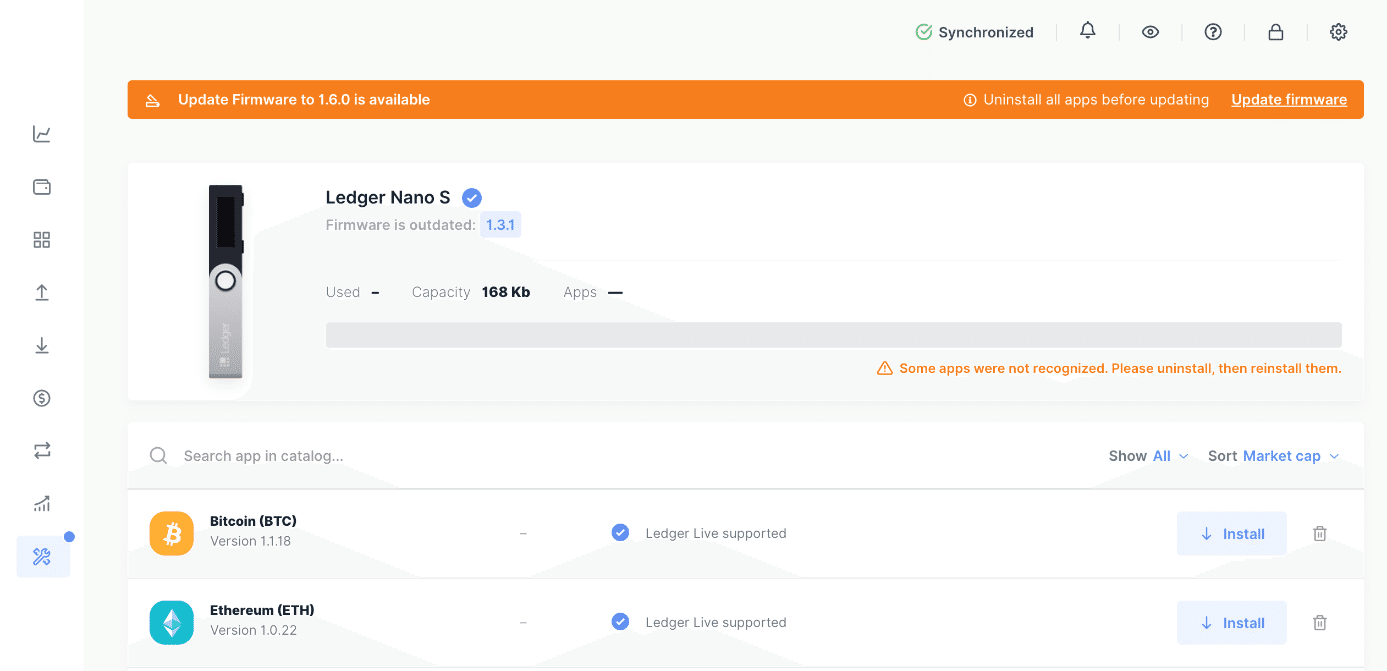Select the Manager tools sidebar item
The height and width of the screenshot is (671, 1387).
tap(42, 557)
